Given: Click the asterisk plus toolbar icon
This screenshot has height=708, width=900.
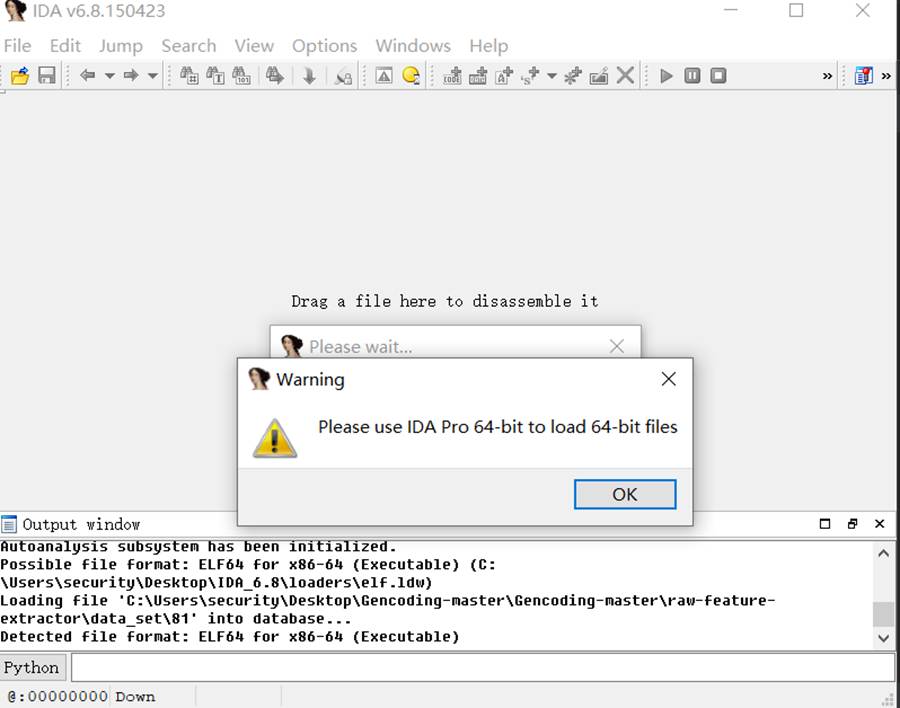Looking at the screenshot, I should click(x=572, y=75).
